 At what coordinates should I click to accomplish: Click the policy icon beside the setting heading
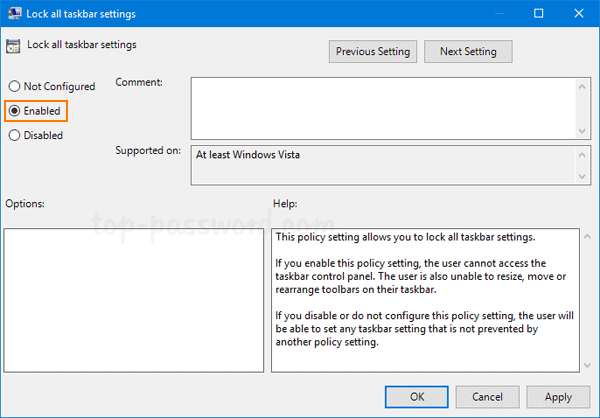(13, 46)
